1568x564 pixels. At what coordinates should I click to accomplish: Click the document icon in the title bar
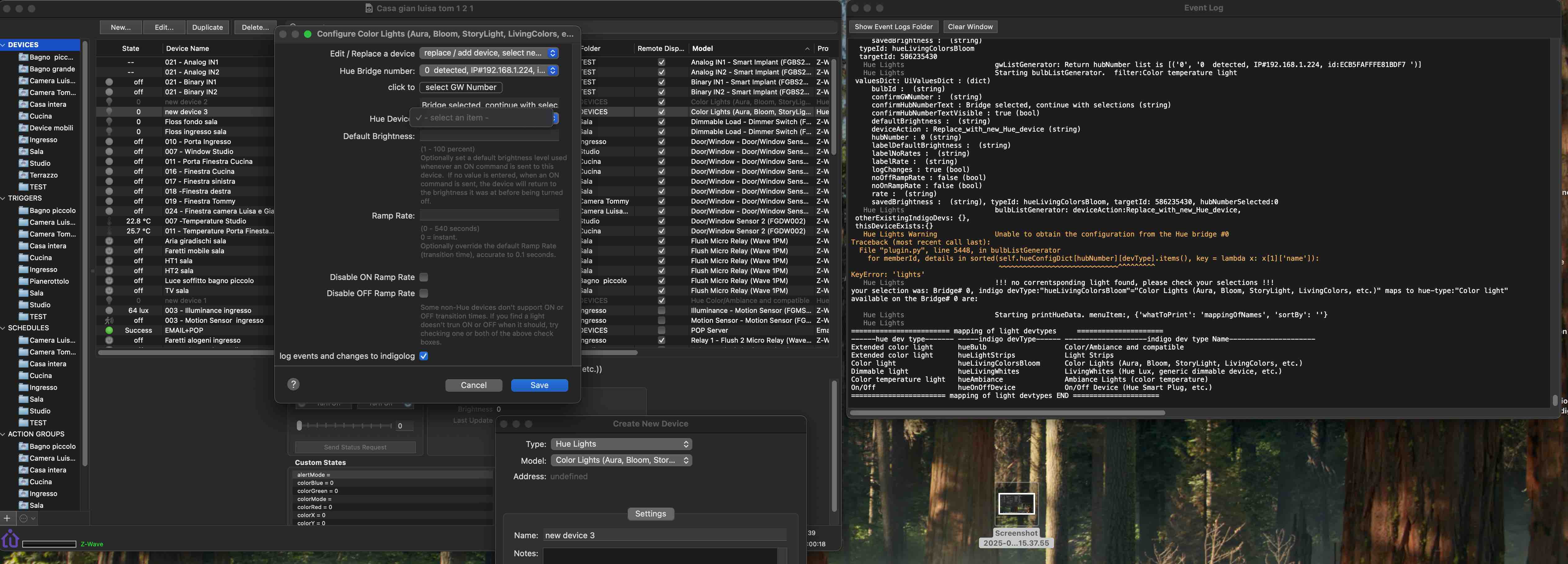(369, 8)
